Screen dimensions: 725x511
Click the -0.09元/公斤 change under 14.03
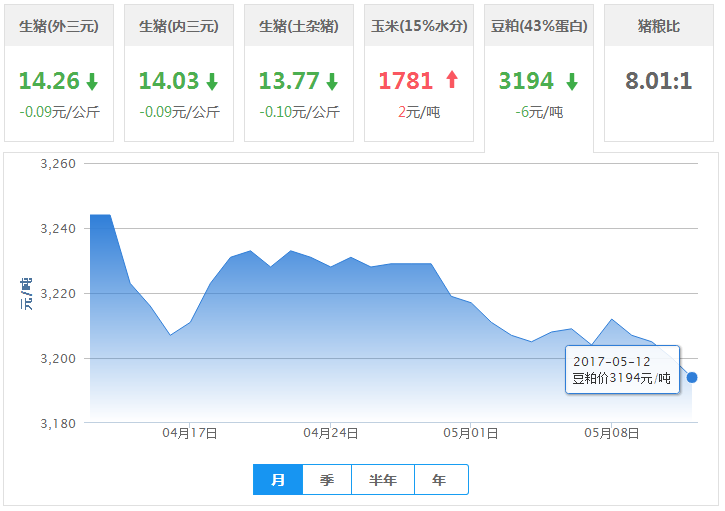click(179, 112)
